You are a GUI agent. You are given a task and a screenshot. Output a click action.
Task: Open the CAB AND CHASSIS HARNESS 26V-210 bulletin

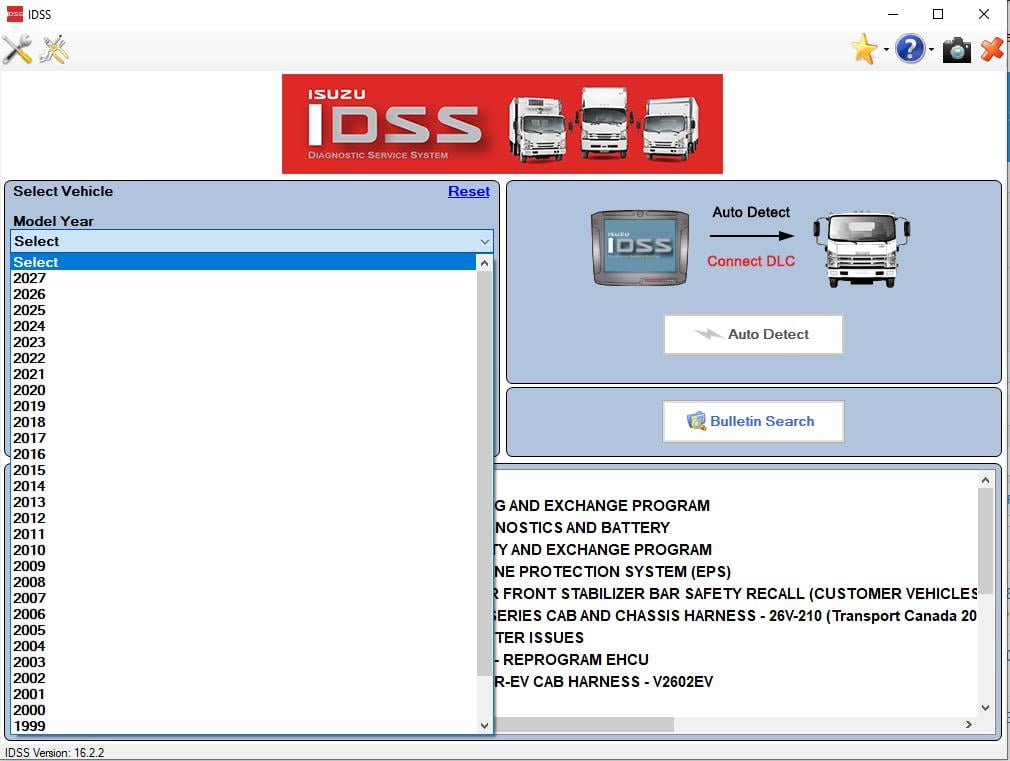[736, 615]
